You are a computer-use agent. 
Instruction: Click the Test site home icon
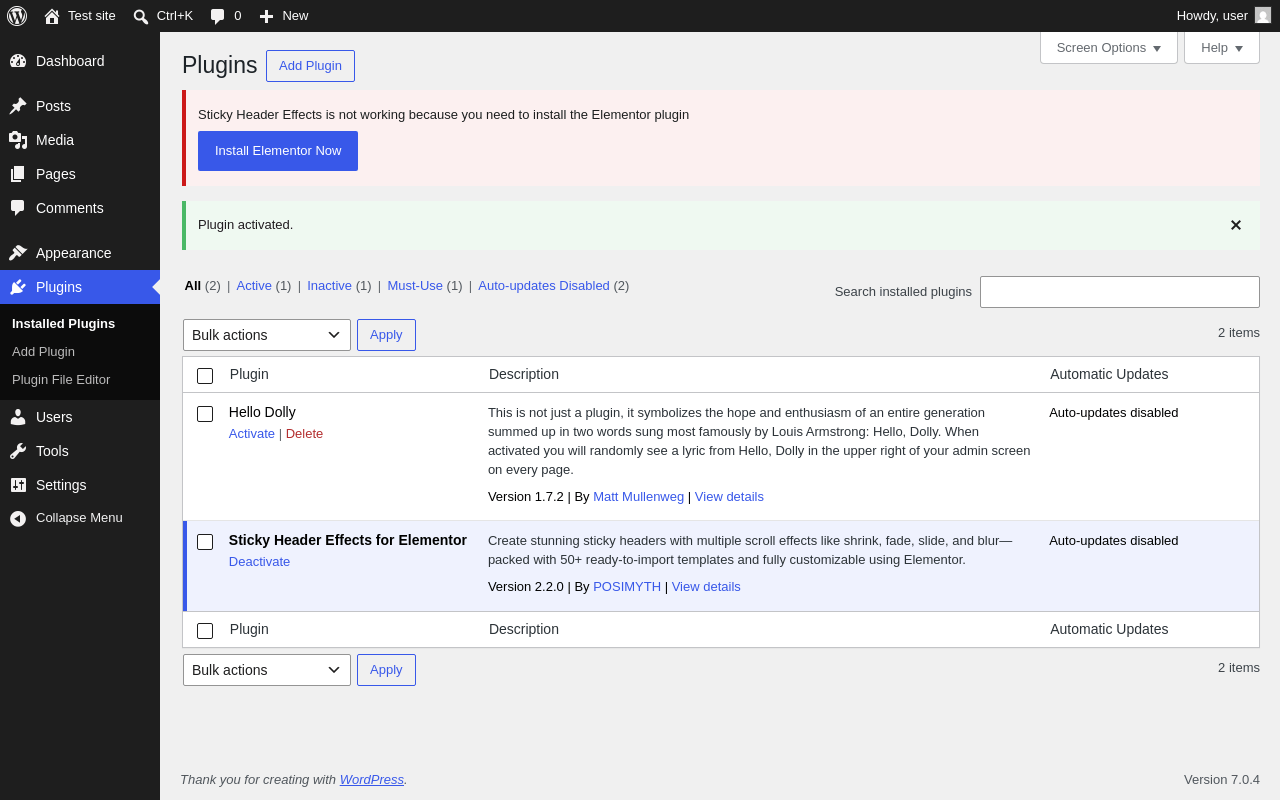tap(52, 16)
